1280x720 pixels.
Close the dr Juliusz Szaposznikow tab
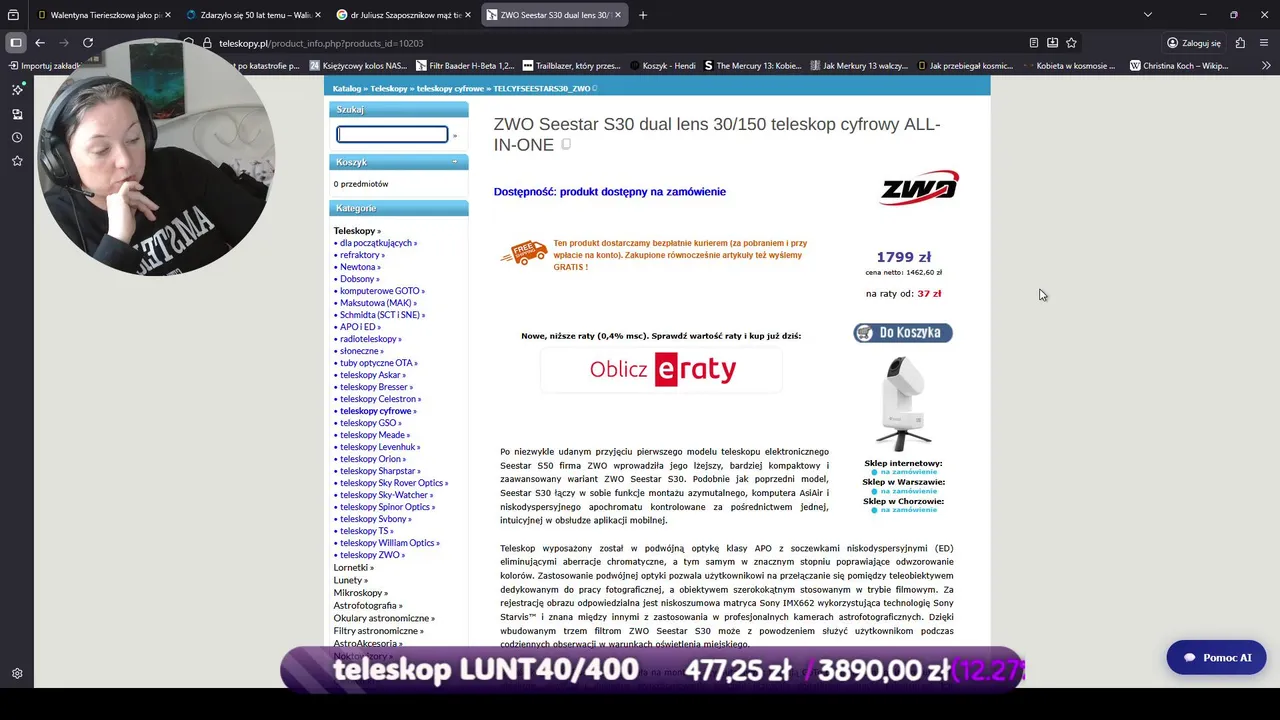point(469,15)
